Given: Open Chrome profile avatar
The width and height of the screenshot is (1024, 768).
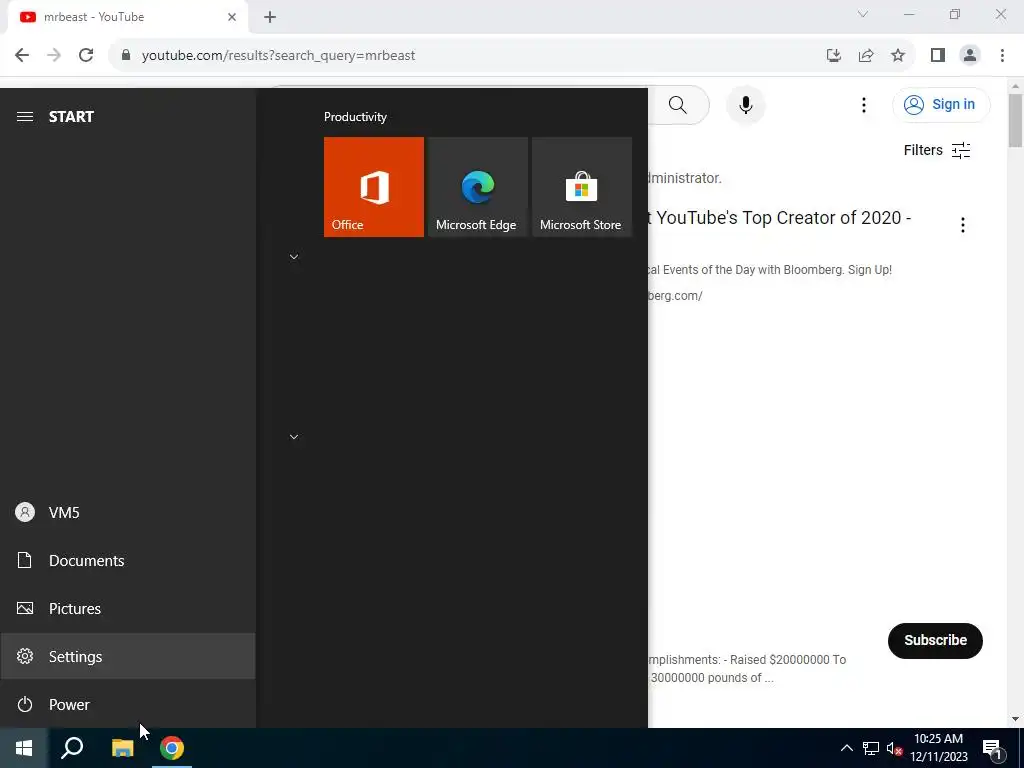Looking at the screenshot, I should click(970, 56).
